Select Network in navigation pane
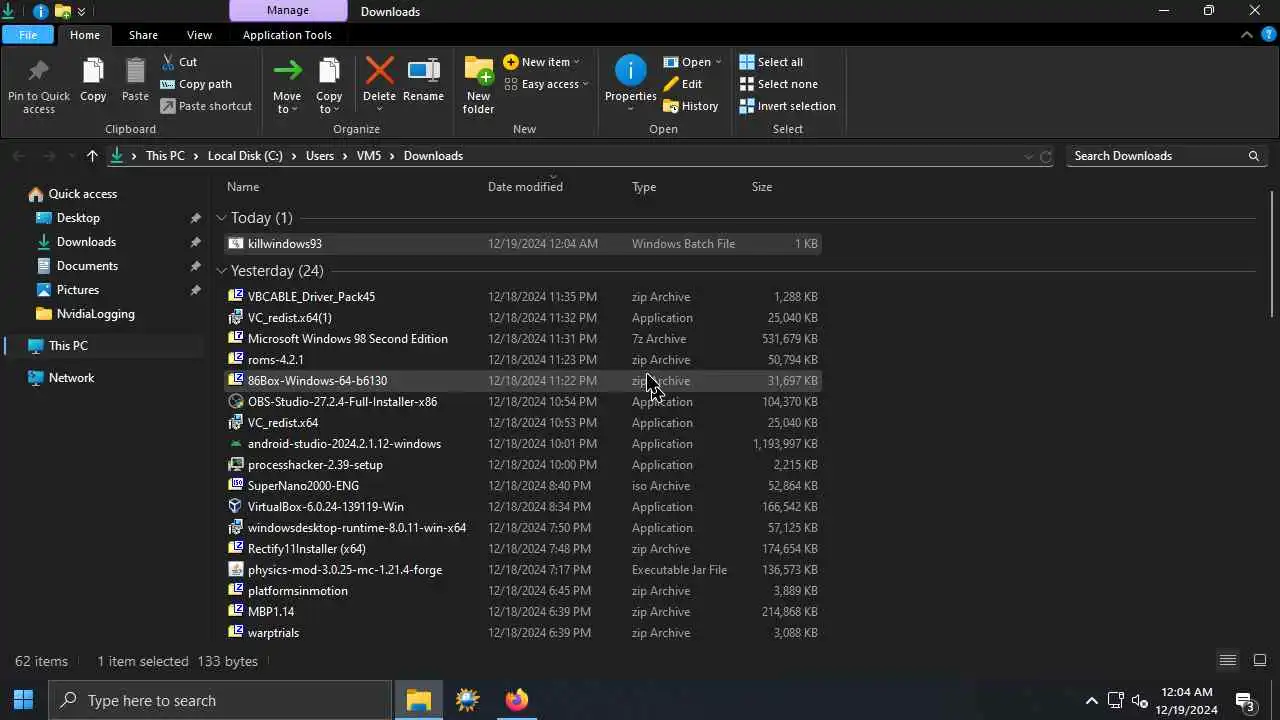This screenshot has width=1280, height=720. 71,378
